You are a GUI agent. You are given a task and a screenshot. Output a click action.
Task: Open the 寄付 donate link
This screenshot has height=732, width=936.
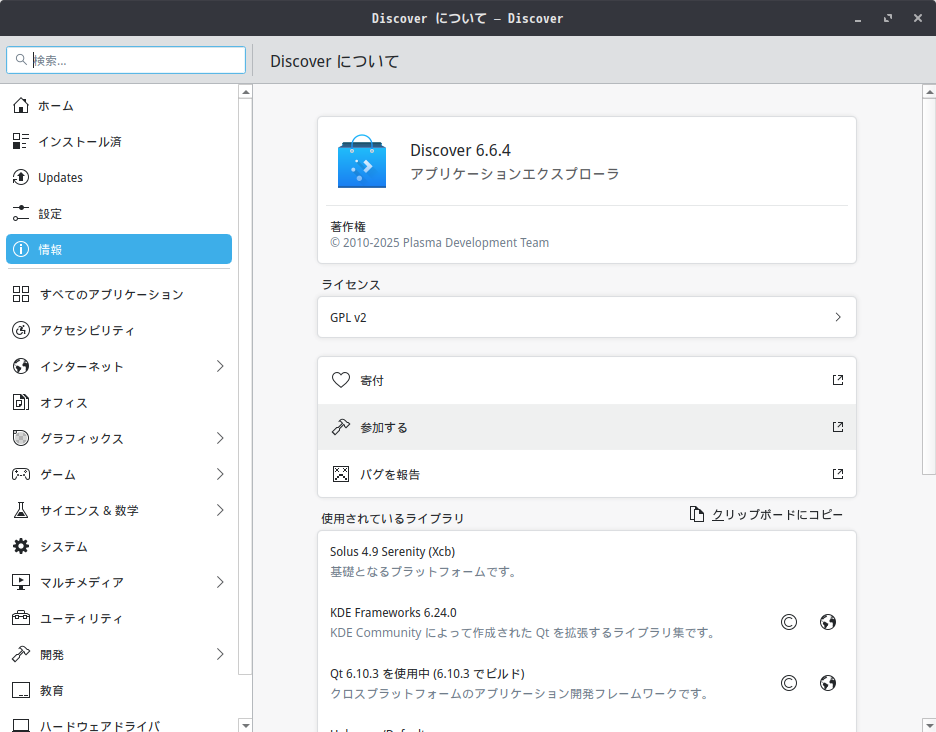click(587, 380)
